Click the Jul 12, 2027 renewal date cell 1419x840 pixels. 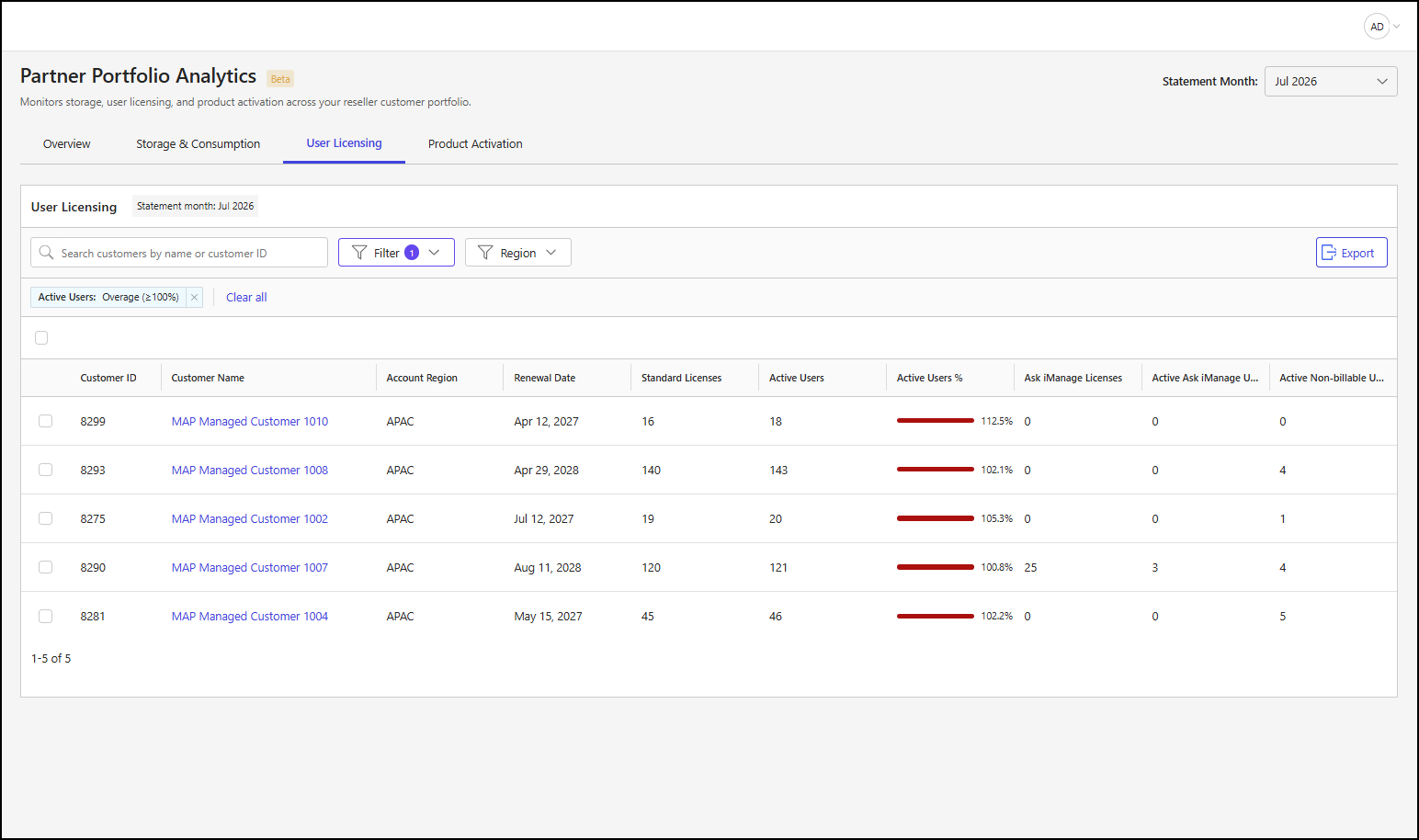pyautogui.click(x=544, y=518)
